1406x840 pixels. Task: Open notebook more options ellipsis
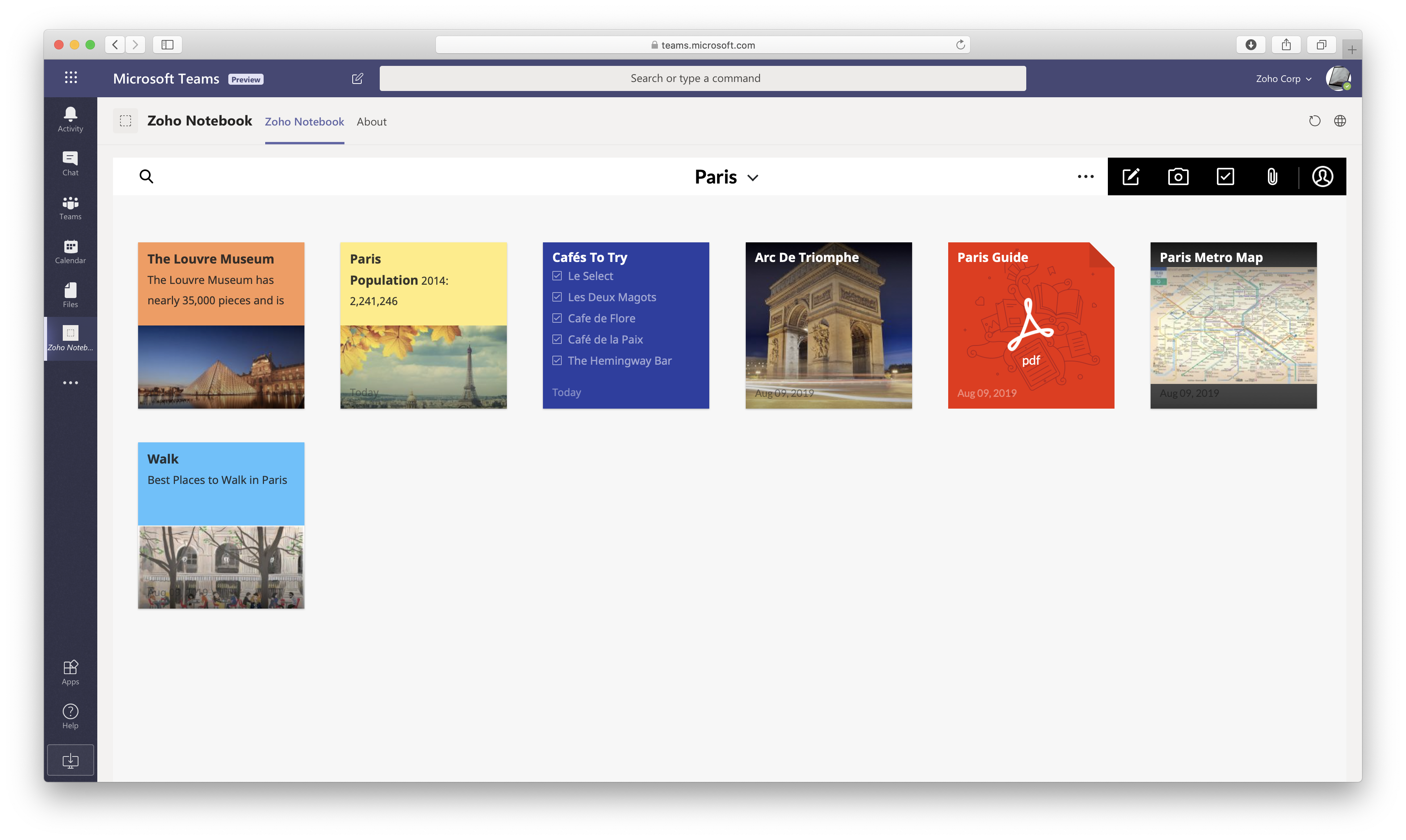[1085, 176]
